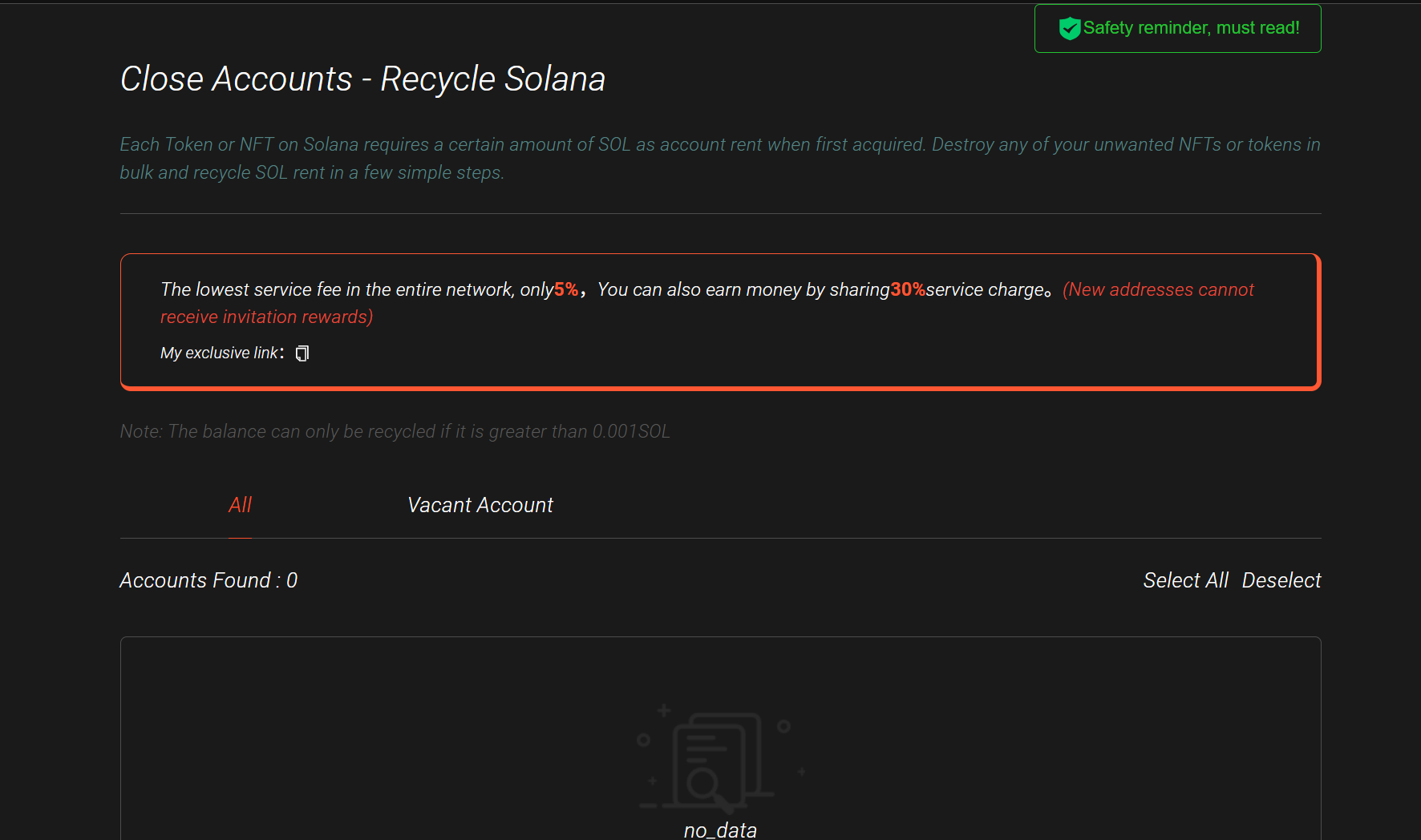Click the 5% service fee text

click(x=566, y=289)
